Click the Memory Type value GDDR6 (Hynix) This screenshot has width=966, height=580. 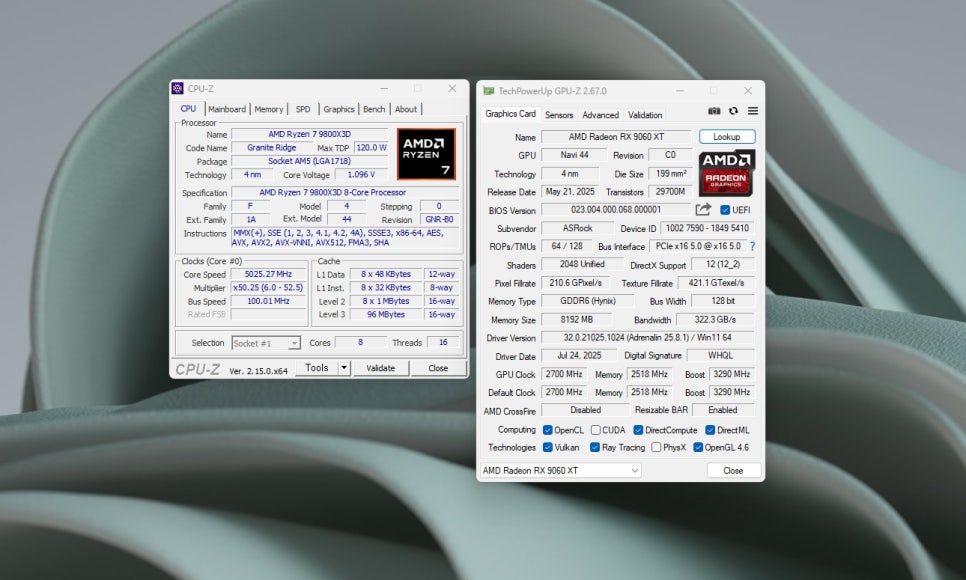[x=588, y=301]
